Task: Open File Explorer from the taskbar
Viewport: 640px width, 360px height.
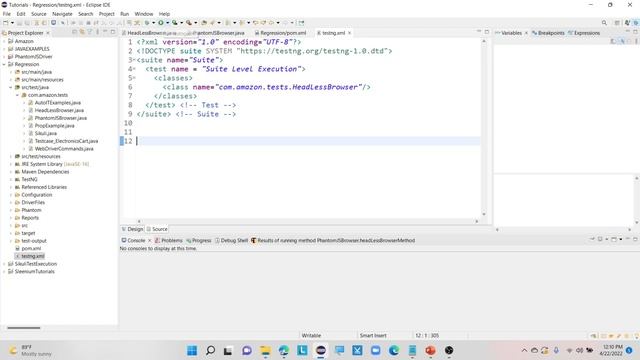Action: (x=265, y=350)
